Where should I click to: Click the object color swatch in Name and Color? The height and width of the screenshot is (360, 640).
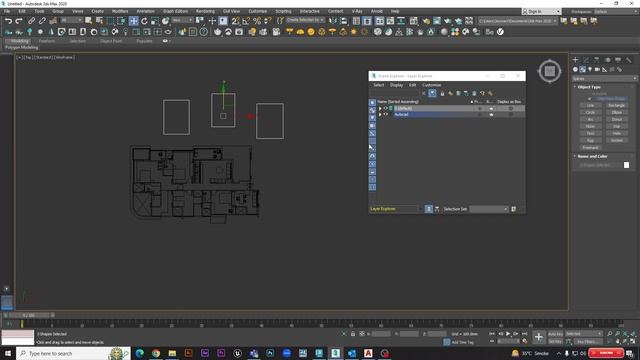627,165
